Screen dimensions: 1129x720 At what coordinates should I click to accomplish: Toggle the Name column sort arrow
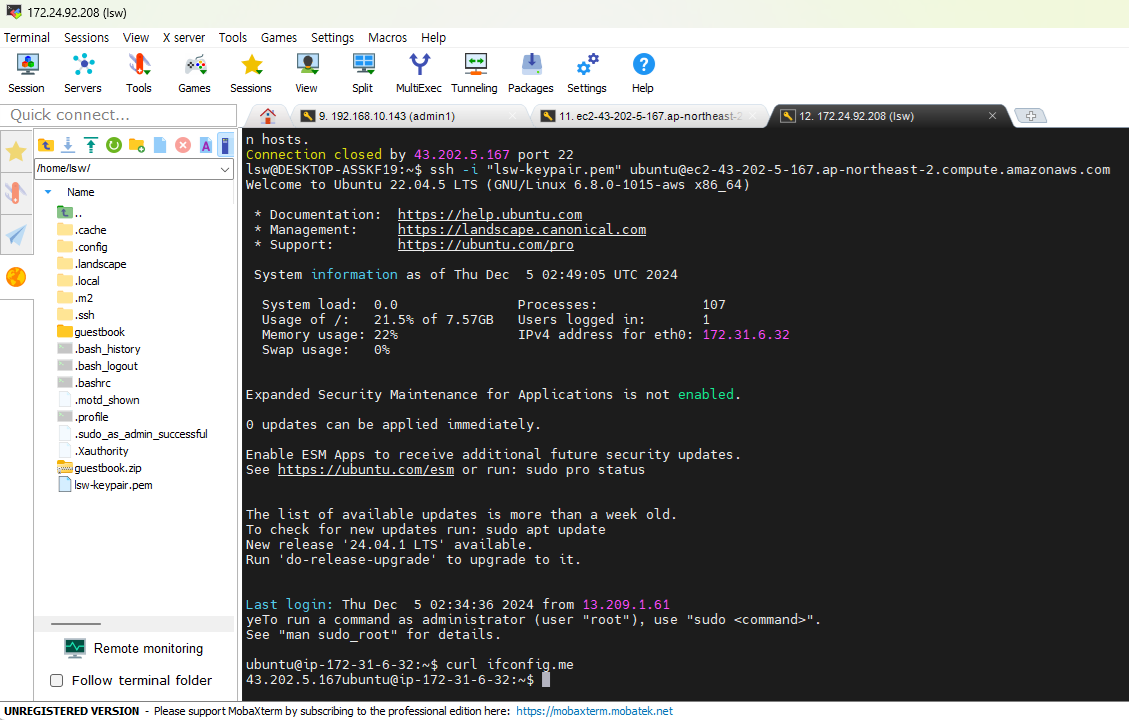click(48, 192)
